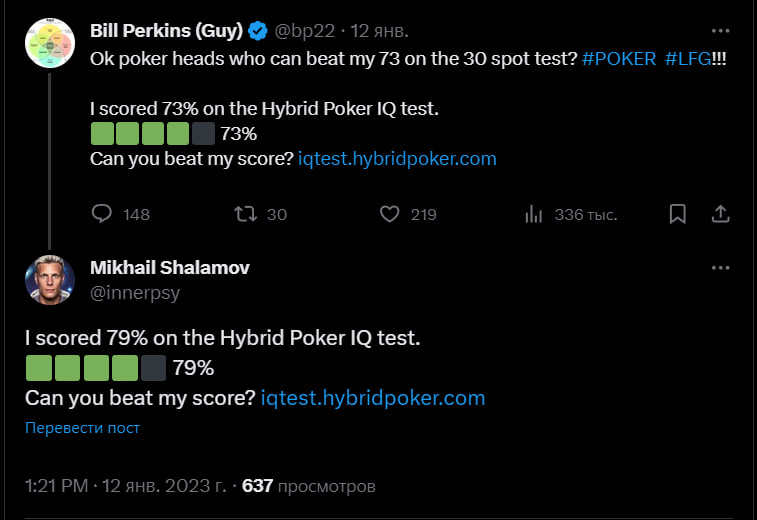This screenshot has height=520, width=757.
Task: Click Bill Perkins' blue verified badge
Action: pyautogui.click(x=258, y=31)
